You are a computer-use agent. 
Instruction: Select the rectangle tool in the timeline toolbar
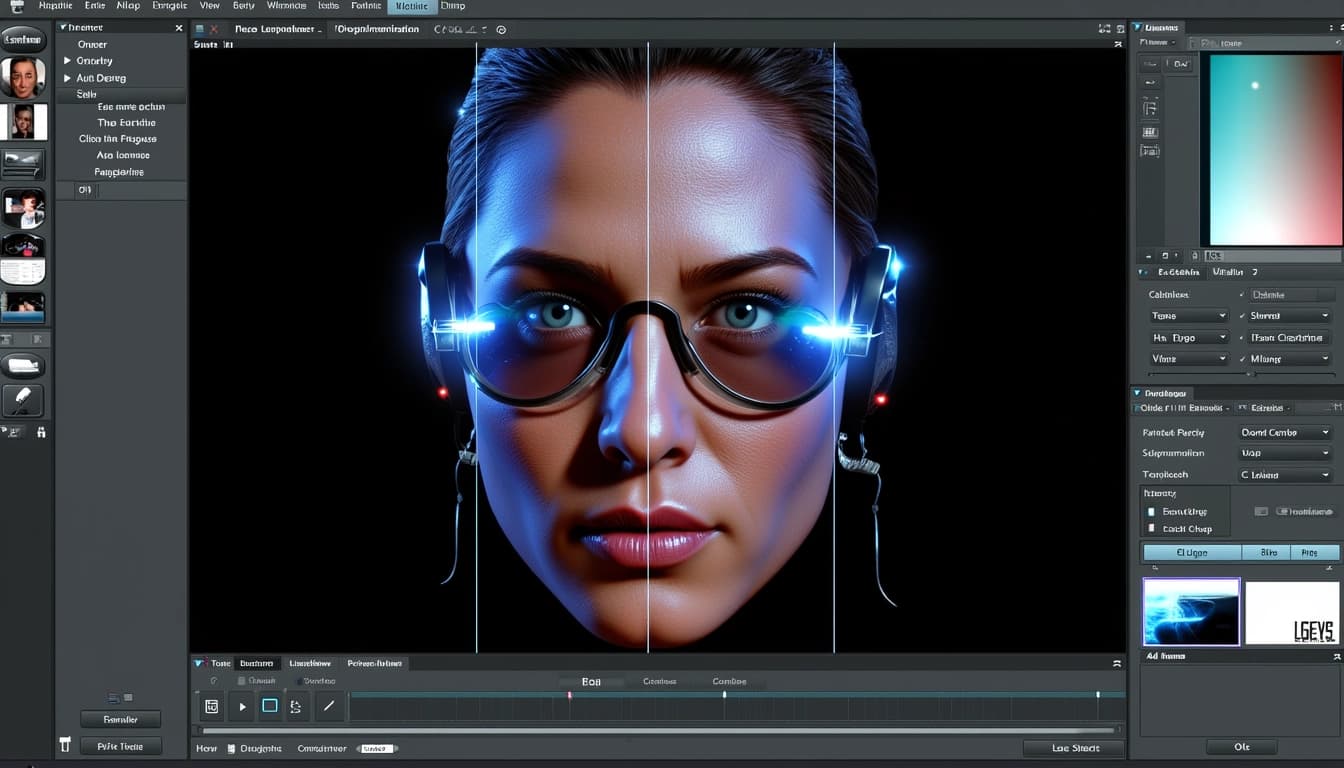[x=270, y=706]
